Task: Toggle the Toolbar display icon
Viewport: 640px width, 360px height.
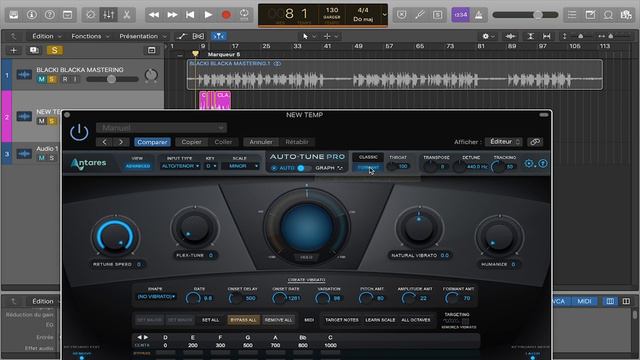Action: point(67,15)
